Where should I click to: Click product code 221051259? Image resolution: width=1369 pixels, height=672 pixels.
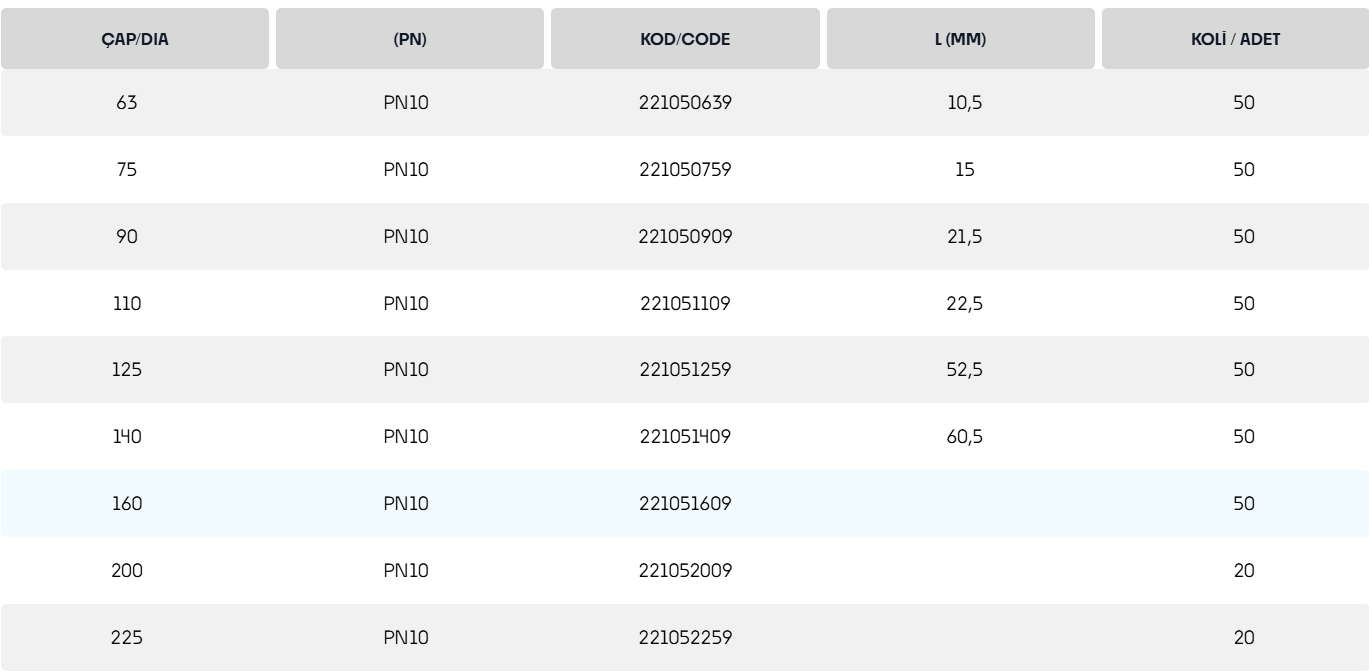(x=685, y=370)
